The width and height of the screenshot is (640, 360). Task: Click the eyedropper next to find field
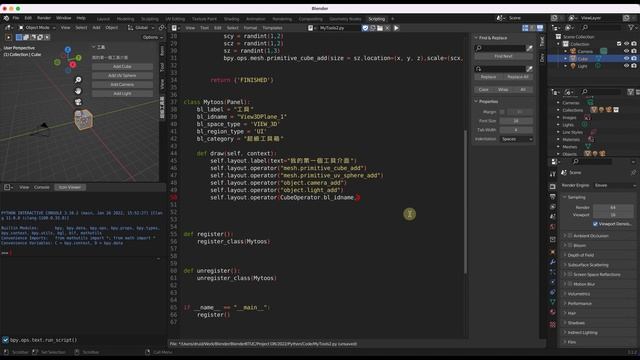point(529,48)
